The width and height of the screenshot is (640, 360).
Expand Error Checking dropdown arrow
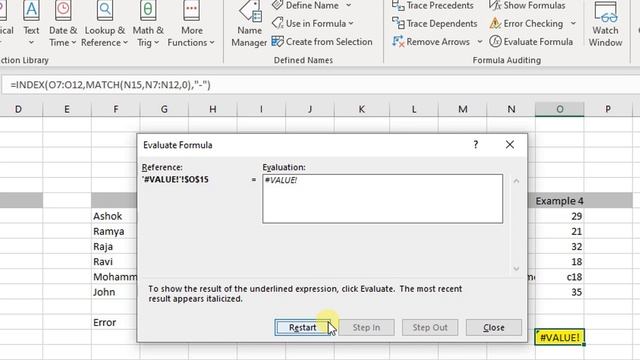click(573, 23)
